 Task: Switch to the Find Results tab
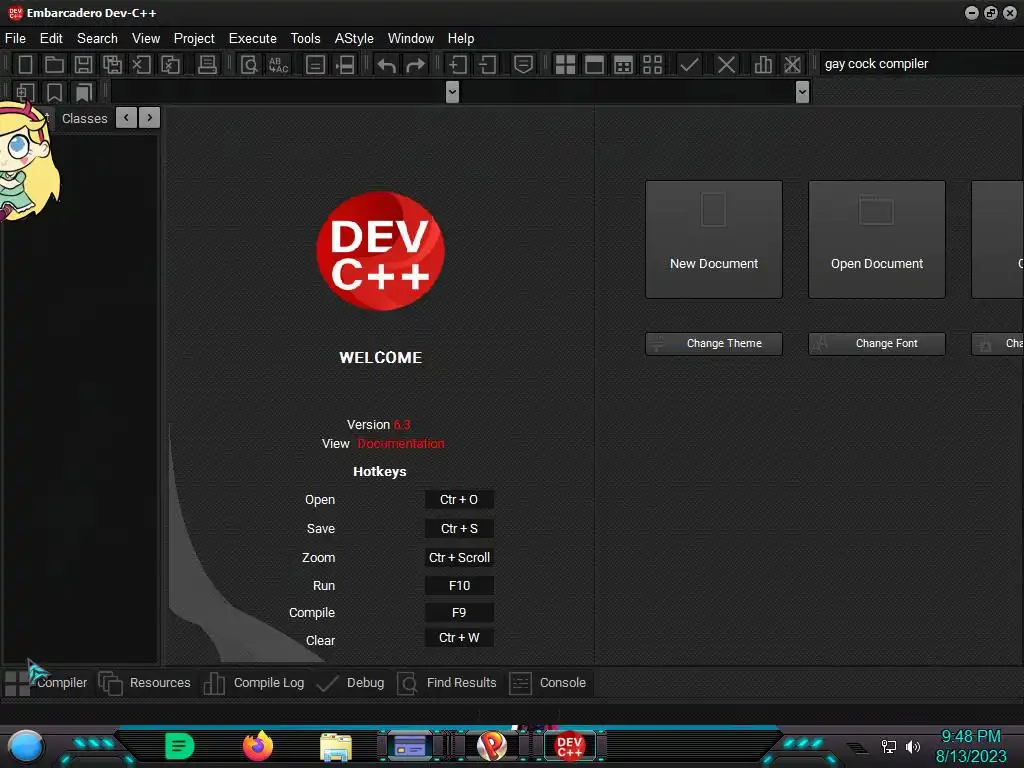pyautogui.click(x=447, y=683)
